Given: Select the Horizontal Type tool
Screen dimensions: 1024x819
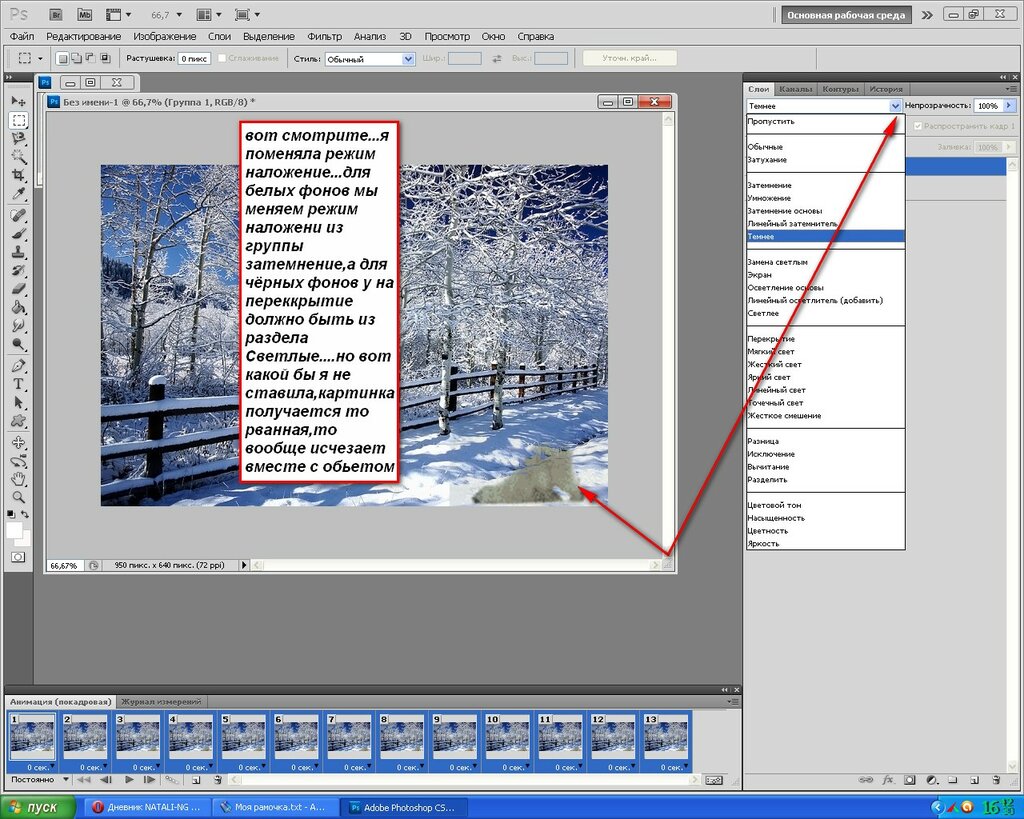Looking at the screenshot, I should click(18, 385).
